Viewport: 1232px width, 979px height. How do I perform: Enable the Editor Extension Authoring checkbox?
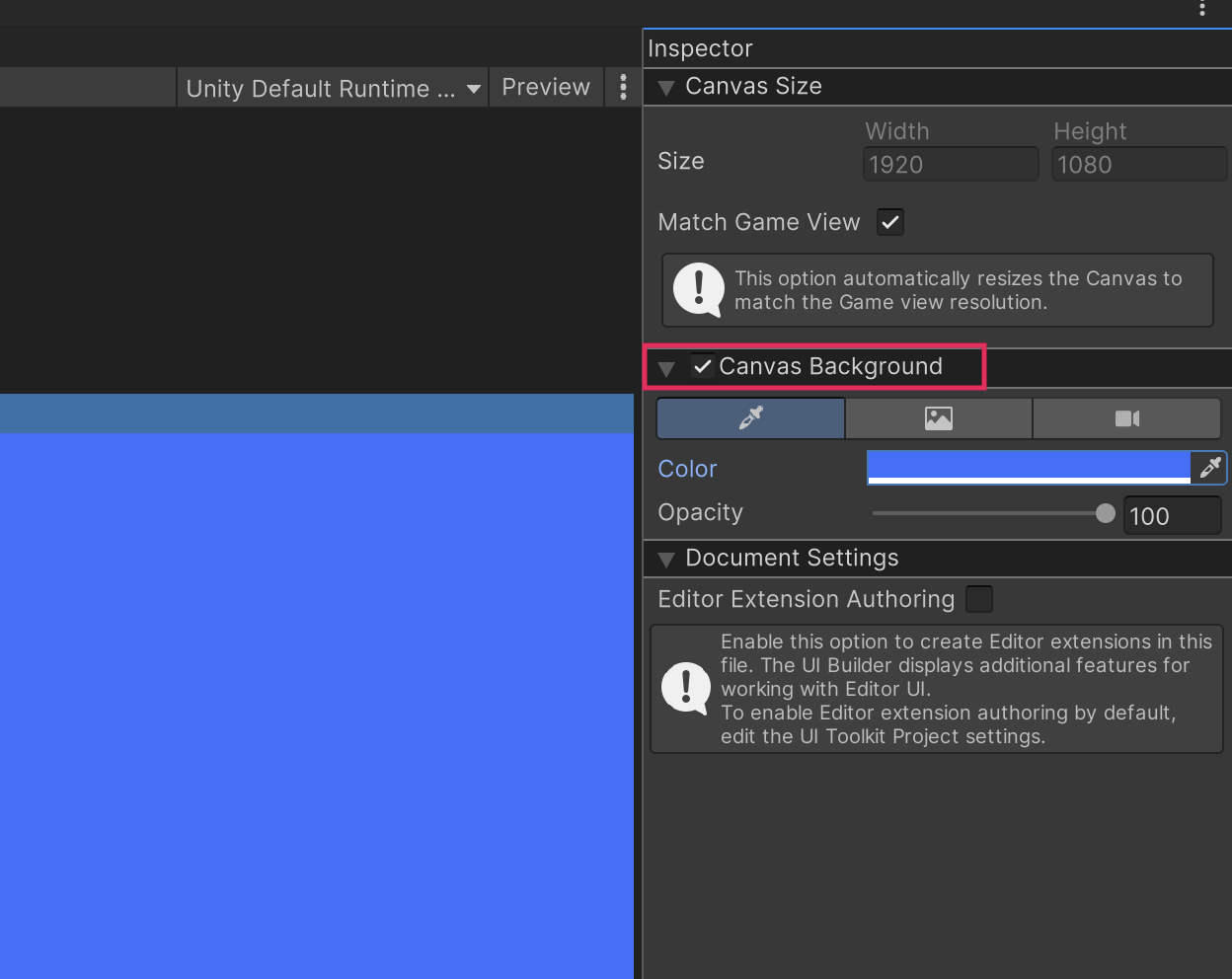coord(978,599)
